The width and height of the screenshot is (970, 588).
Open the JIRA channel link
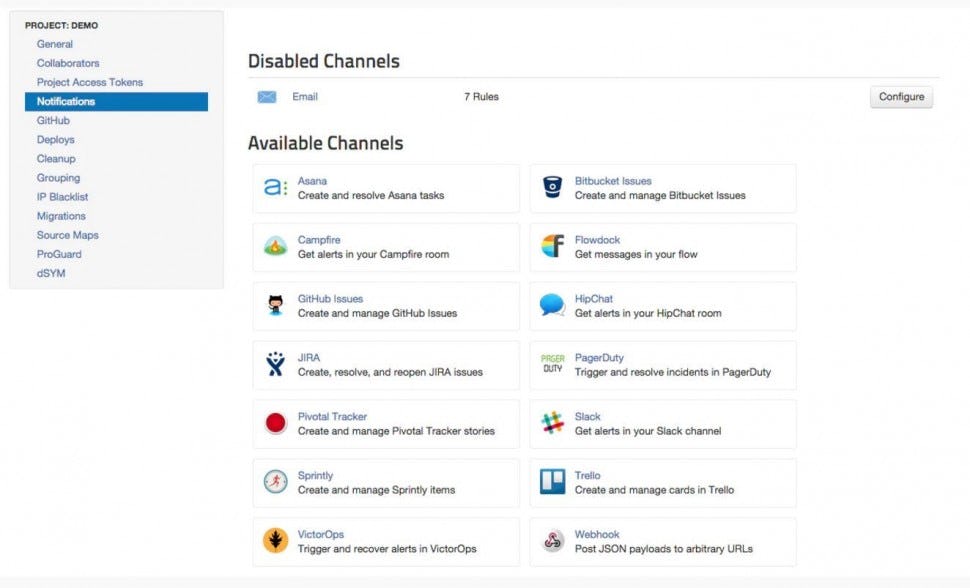(x=309, y=357)
